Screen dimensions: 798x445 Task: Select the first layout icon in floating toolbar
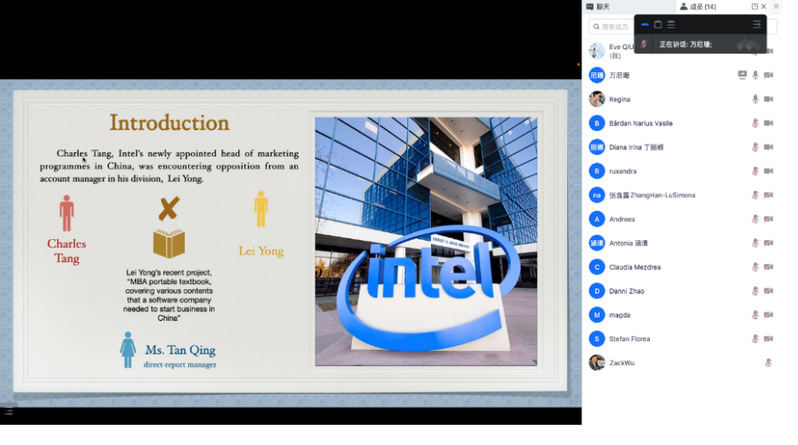645,24
